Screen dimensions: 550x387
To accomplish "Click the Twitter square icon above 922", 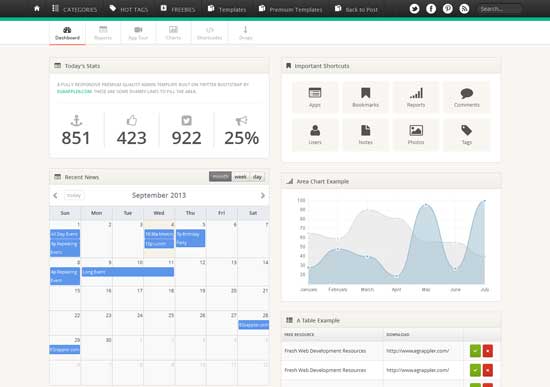I will pos(187,120).
